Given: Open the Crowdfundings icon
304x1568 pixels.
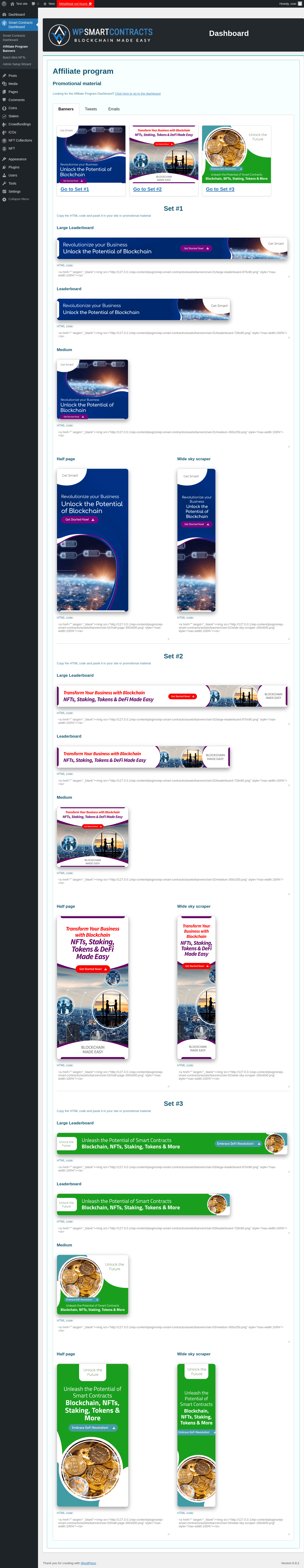Looking at the screenshot, I should 4,124.
